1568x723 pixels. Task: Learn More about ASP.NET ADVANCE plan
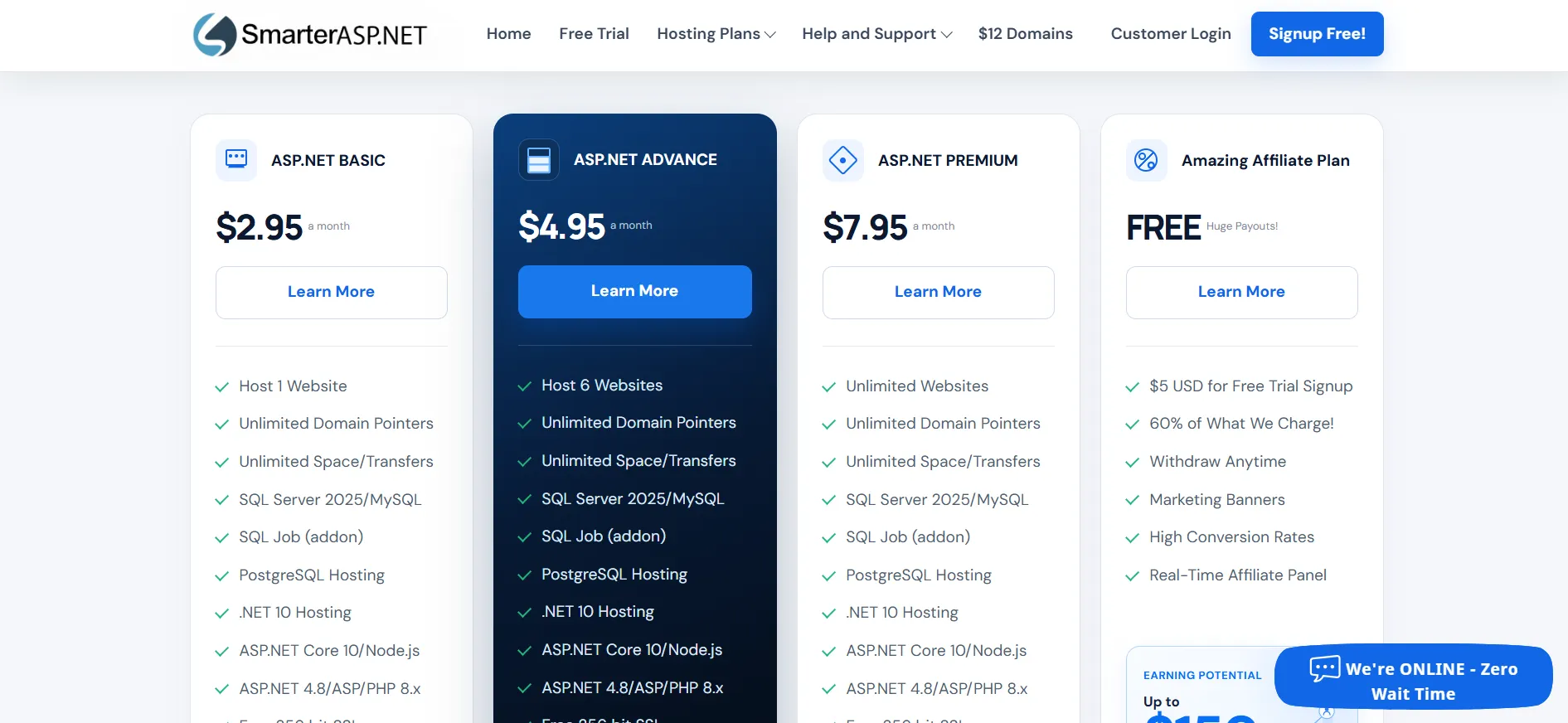[x=635, y=292]
